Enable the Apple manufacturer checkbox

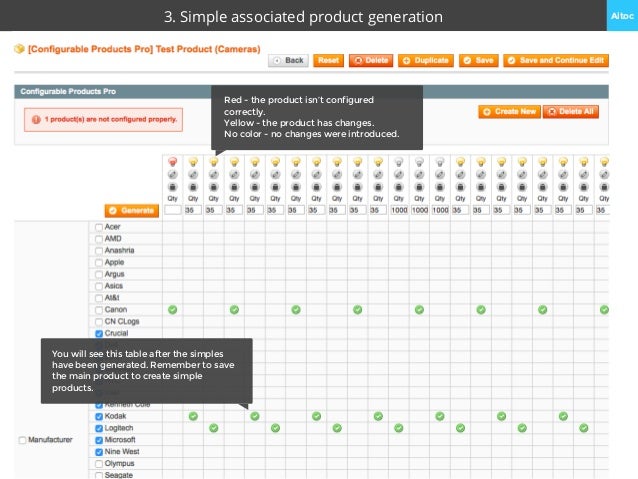coord(99,262)
